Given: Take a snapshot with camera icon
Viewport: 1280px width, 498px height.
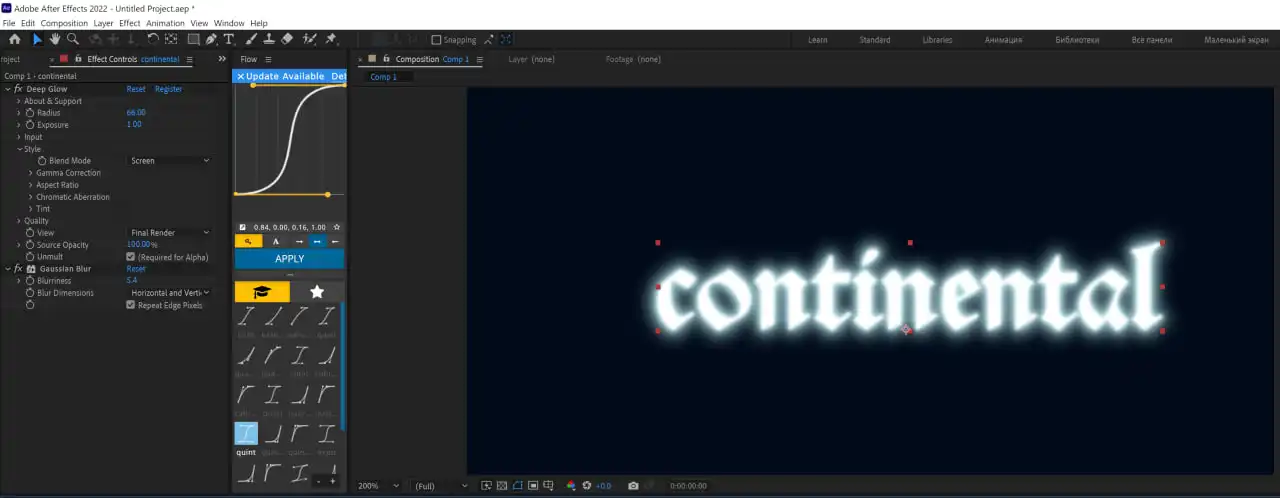Looking at the screenshot, I should point(633,486).
